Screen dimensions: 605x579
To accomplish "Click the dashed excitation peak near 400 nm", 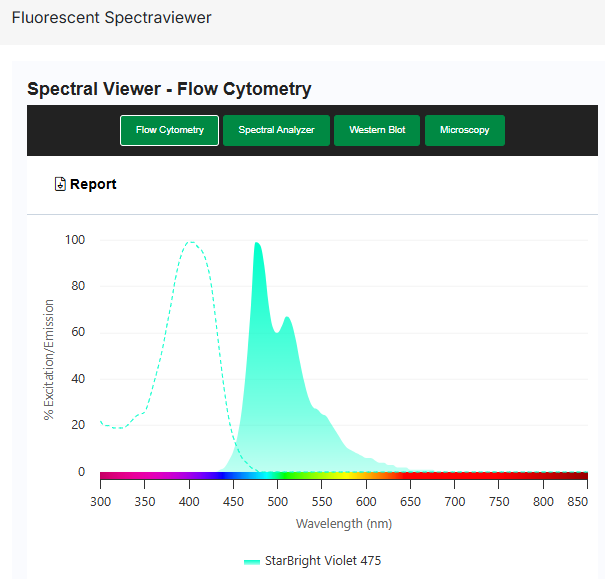I will pyautogui.click(x=189, y=242).
